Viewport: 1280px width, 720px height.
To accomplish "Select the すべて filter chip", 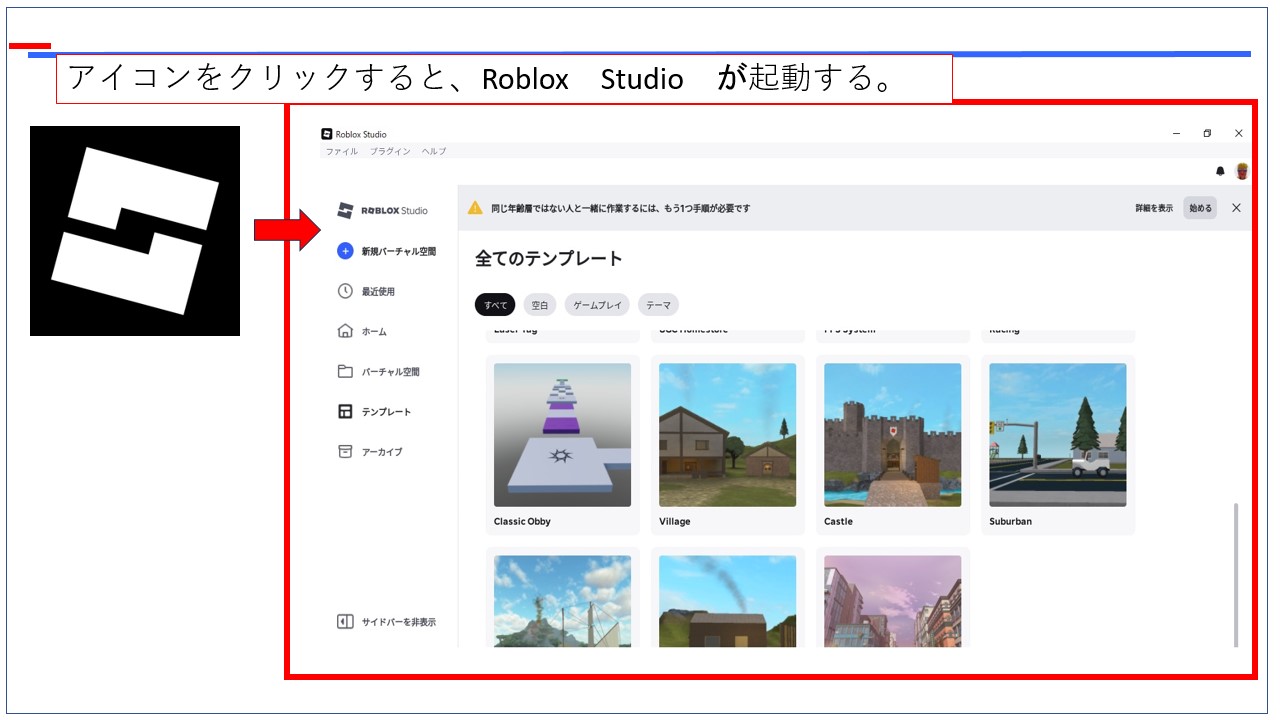I will pyautogui.click(x=495, y=305).
